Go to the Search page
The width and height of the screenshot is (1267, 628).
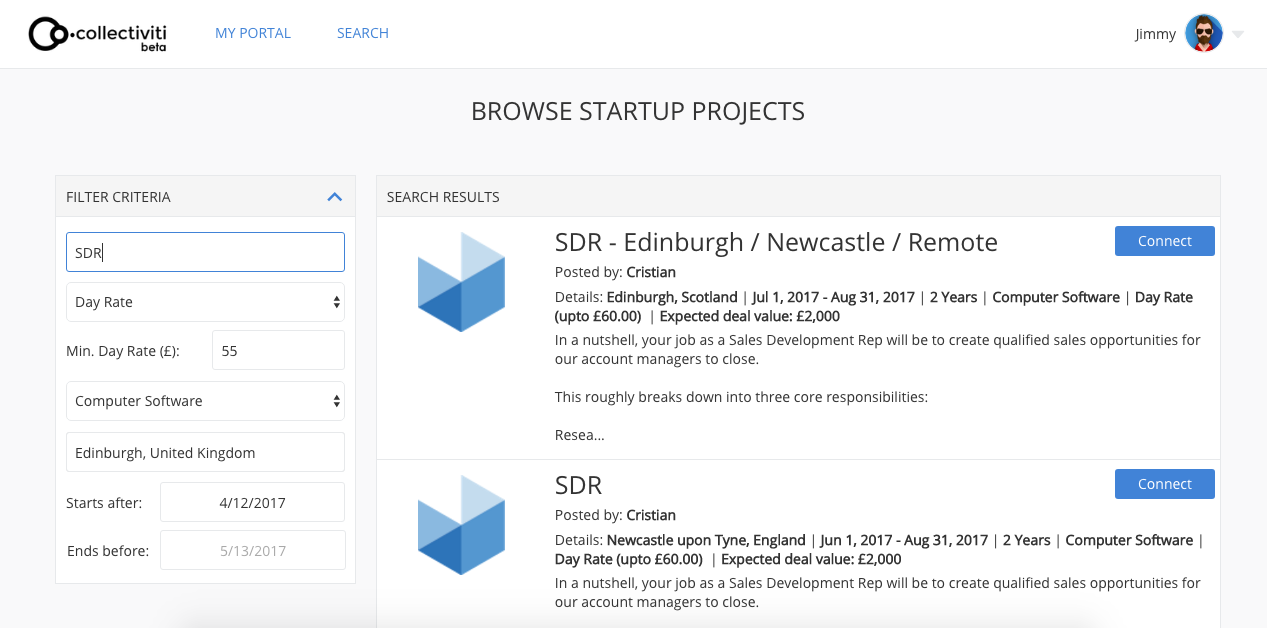(x=363, y=33)
